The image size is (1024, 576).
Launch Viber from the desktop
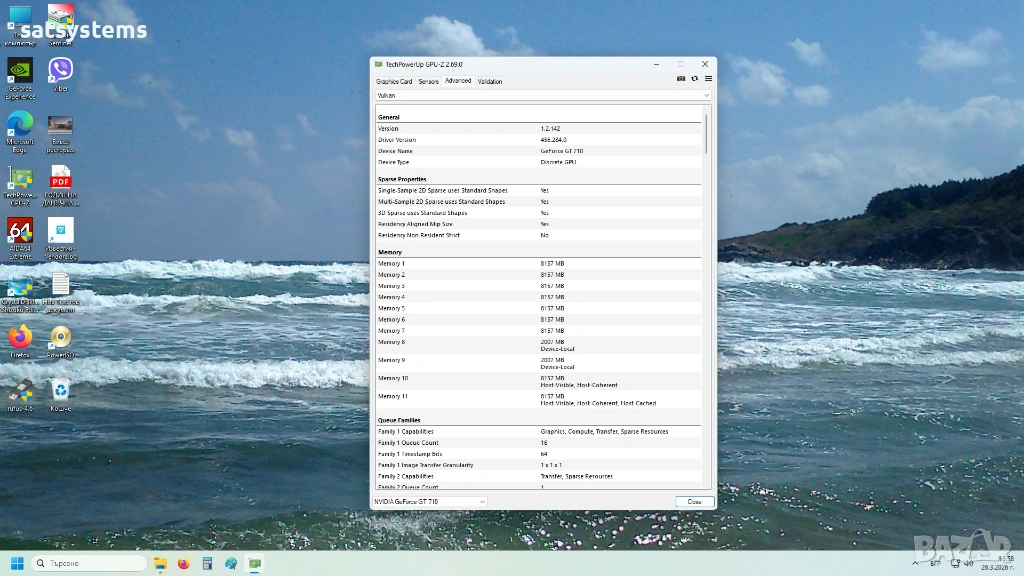pos(60,71)
